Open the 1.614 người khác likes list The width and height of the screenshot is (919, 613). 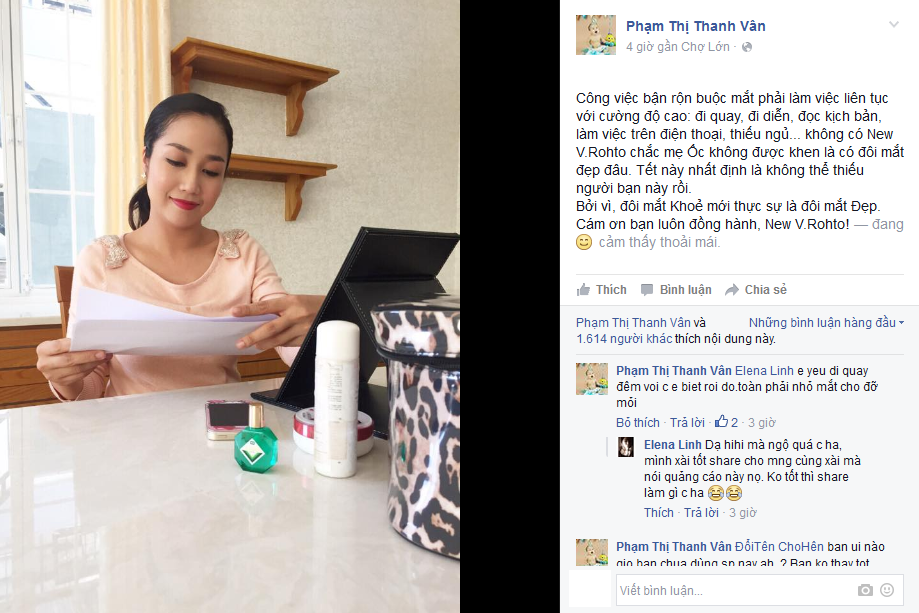point(624,339)
